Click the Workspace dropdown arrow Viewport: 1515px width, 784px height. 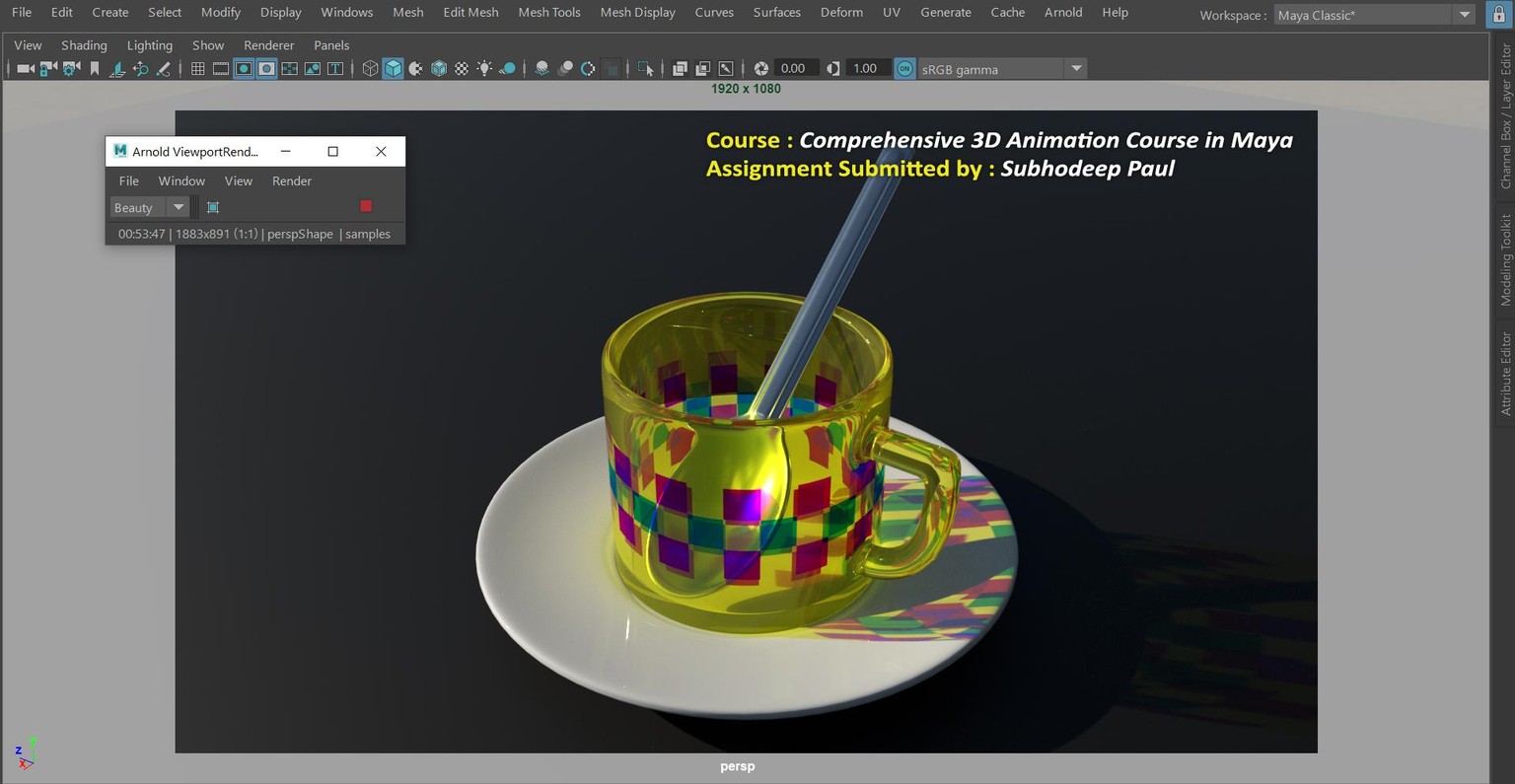(1465, 15)
